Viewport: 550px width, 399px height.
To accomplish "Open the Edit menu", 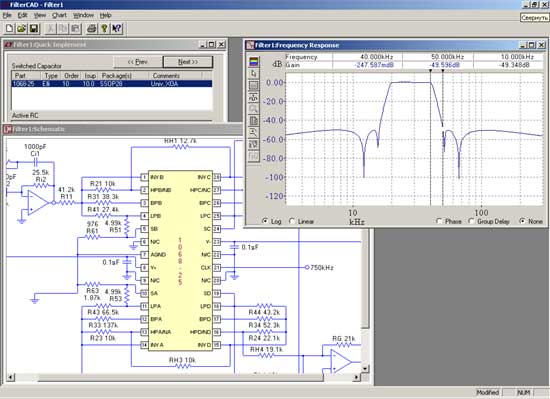I will [x=22, y=15].
